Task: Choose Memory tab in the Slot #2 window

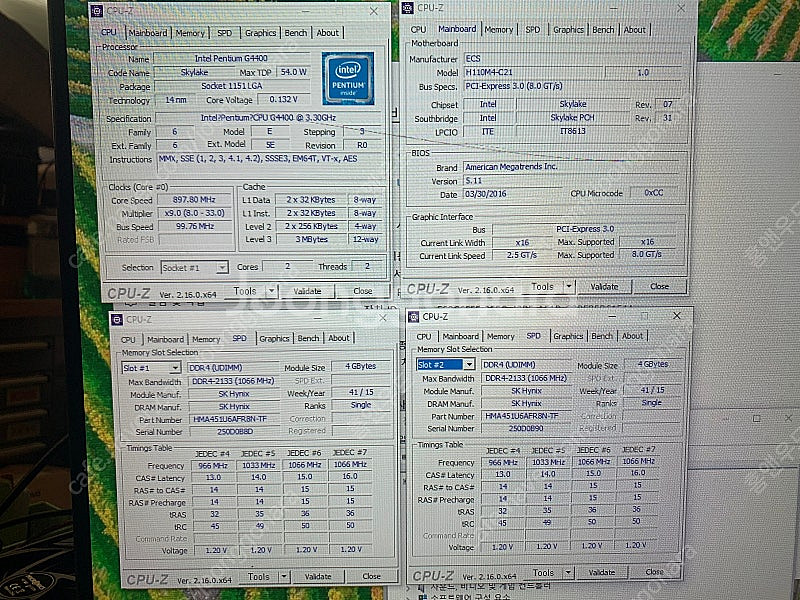Action: [x=501, y=337]
